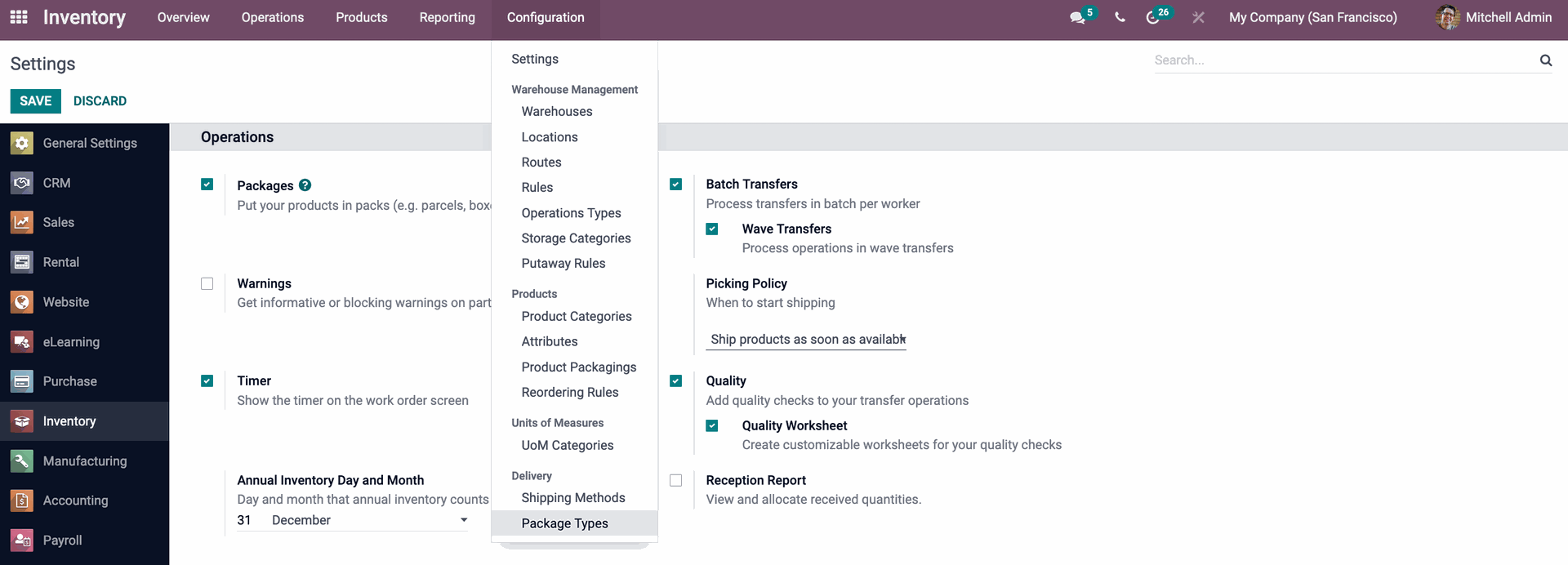This screenshot has width=1568, height=565.
Task: Open the December month dropdown
Action: 369,520
